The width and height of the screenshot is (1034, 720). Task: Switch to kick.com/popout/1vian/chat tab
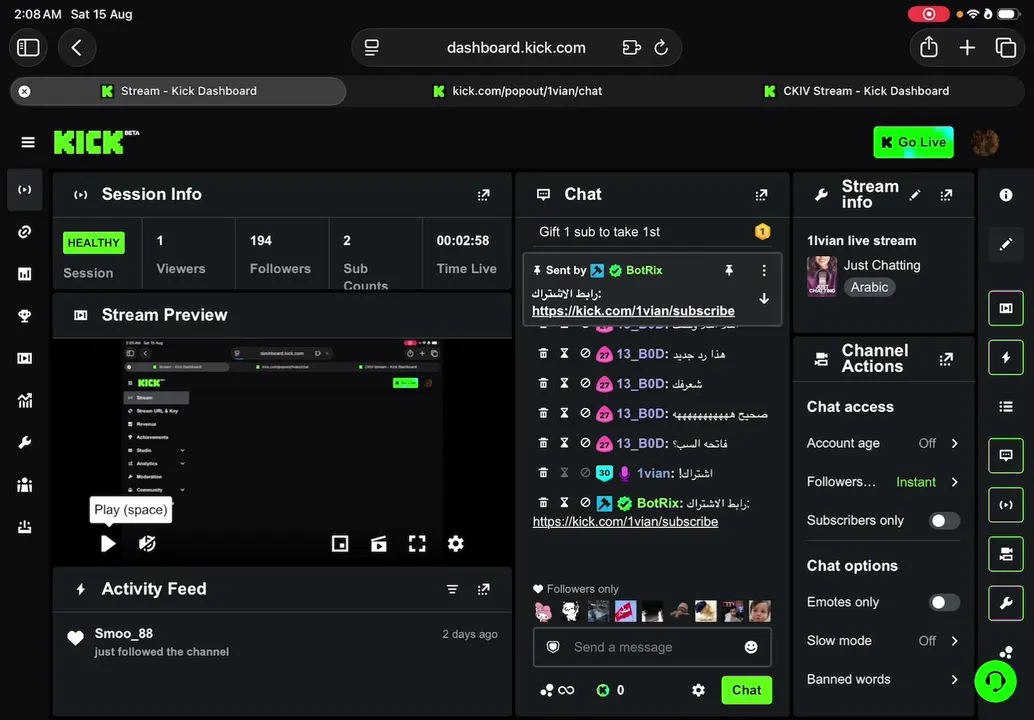[518, 91]
